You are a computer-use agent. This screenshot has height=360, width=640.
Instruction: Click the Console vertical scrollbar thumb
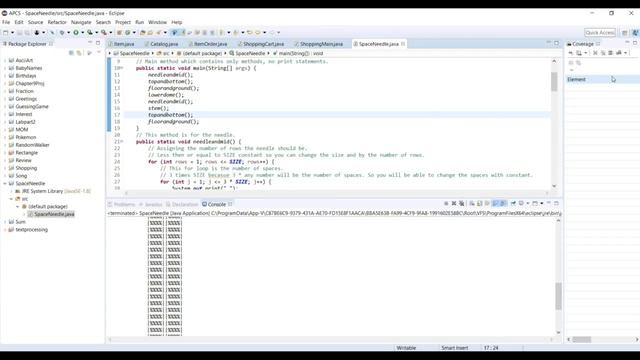point(558,296)
